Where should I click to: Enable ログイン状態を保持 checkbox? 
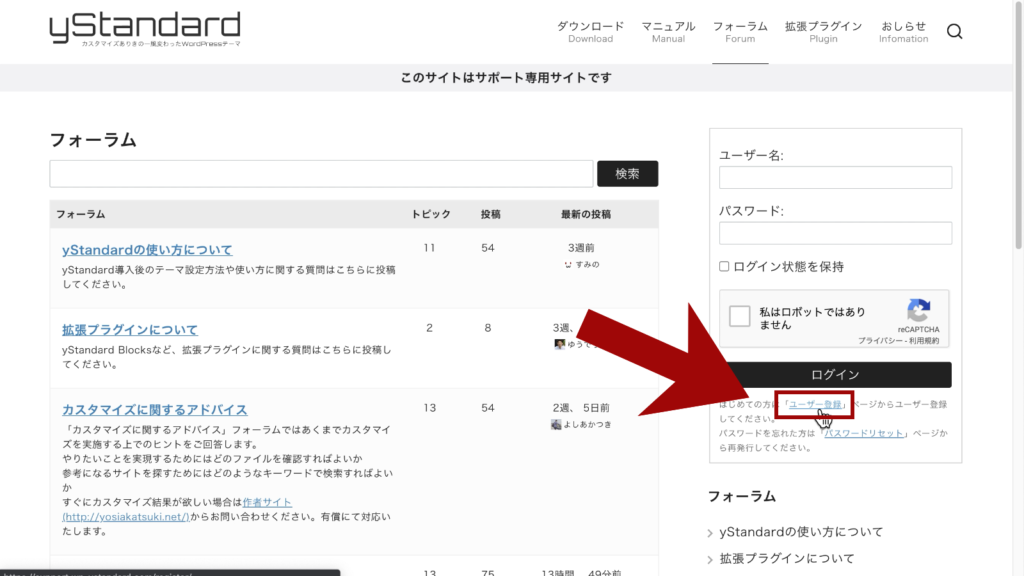[724, 267]
